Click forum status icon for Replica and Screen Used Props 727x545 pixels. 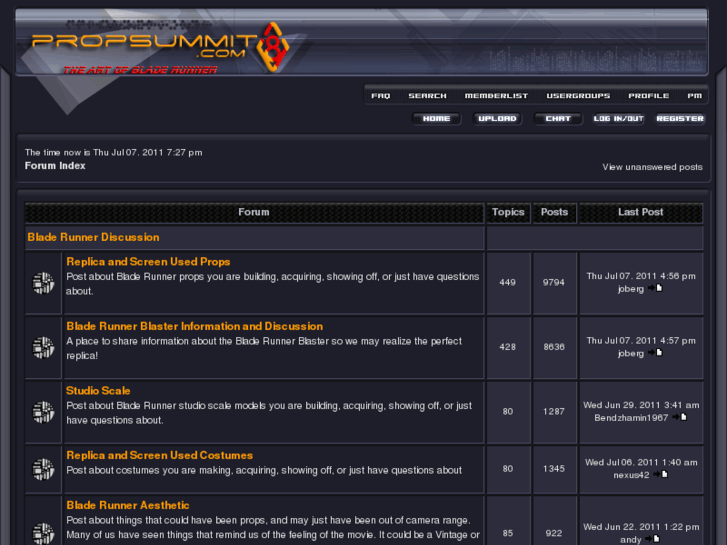(x=43, y=283)
